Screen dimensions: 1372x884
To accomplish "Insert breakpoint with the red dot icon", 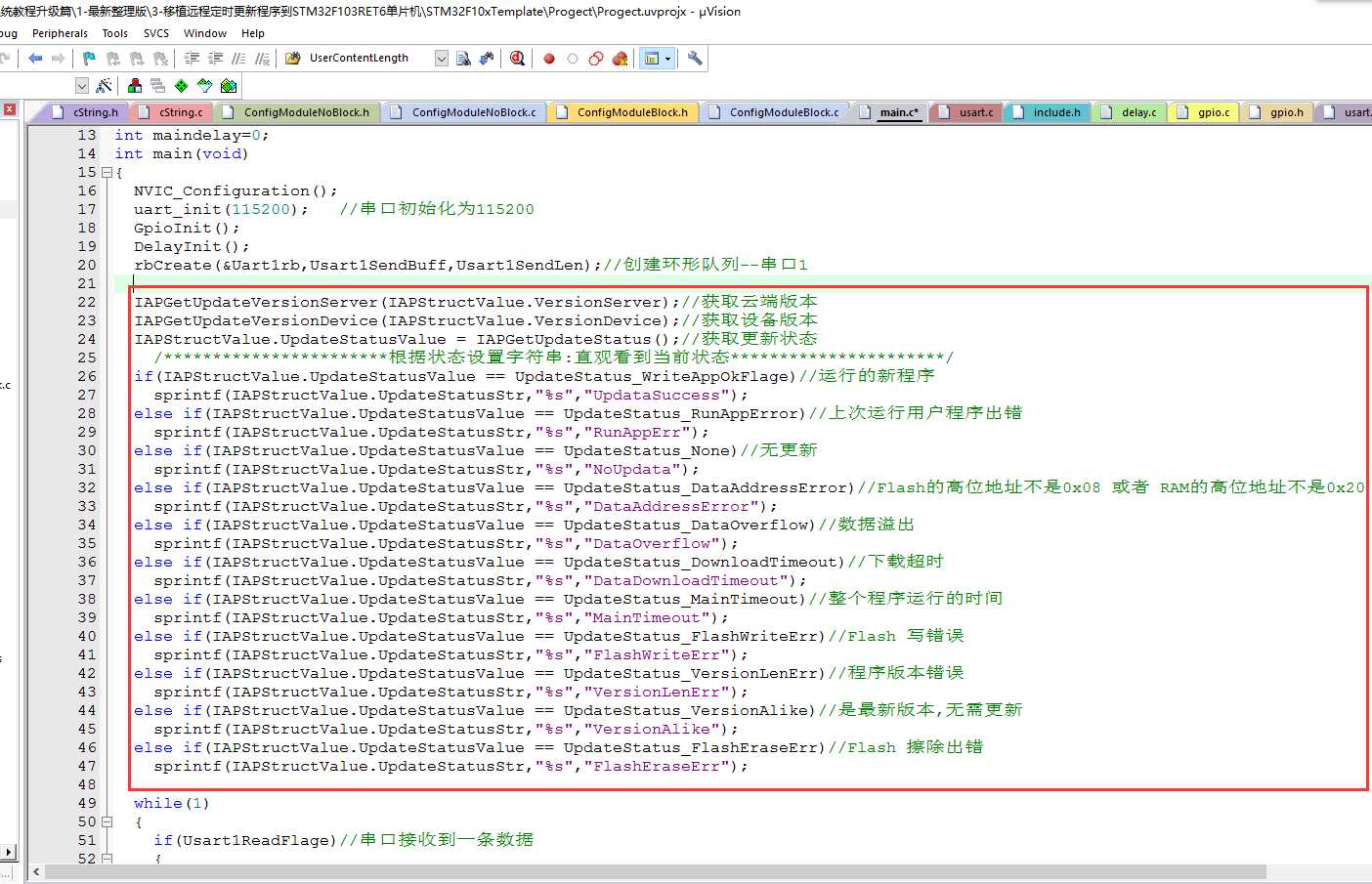I will [549, 59].
